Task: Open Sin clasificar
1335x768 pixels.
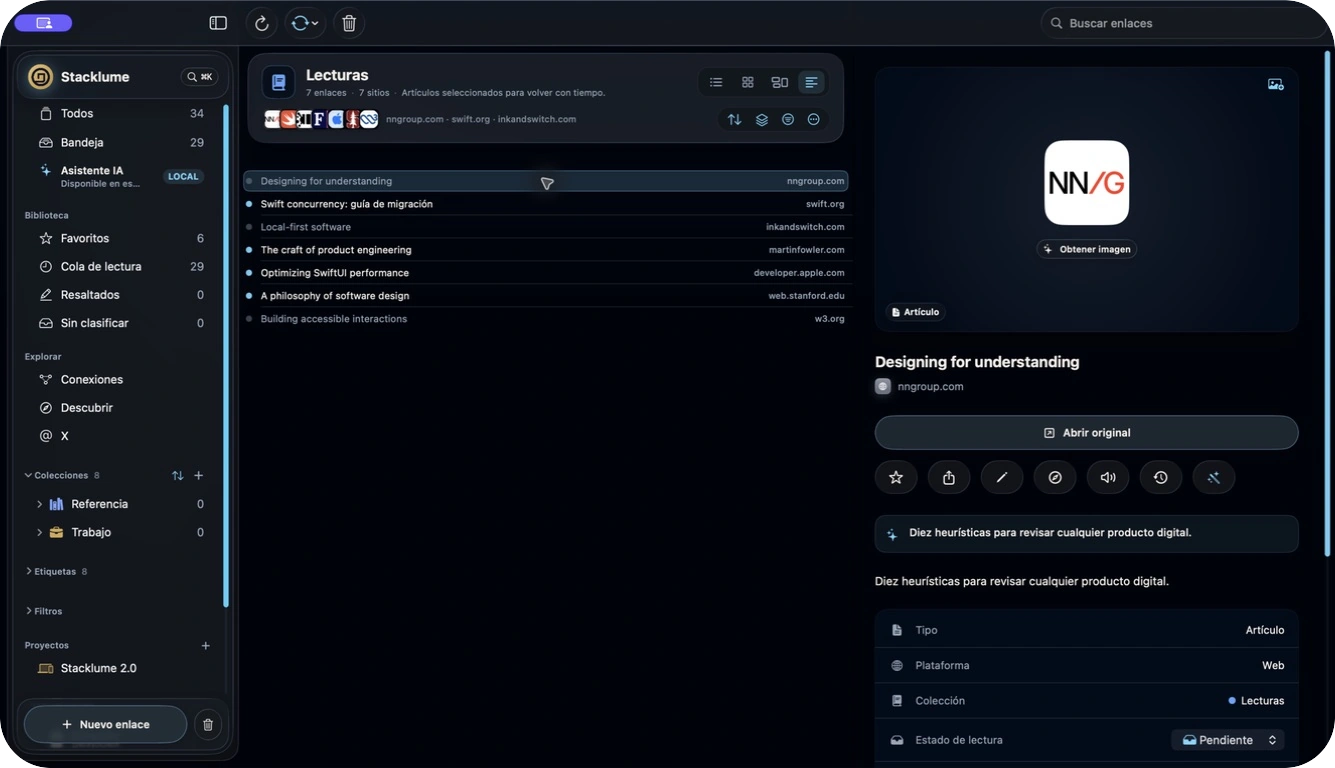Action: pyautogui.click(x=120, y=323)
